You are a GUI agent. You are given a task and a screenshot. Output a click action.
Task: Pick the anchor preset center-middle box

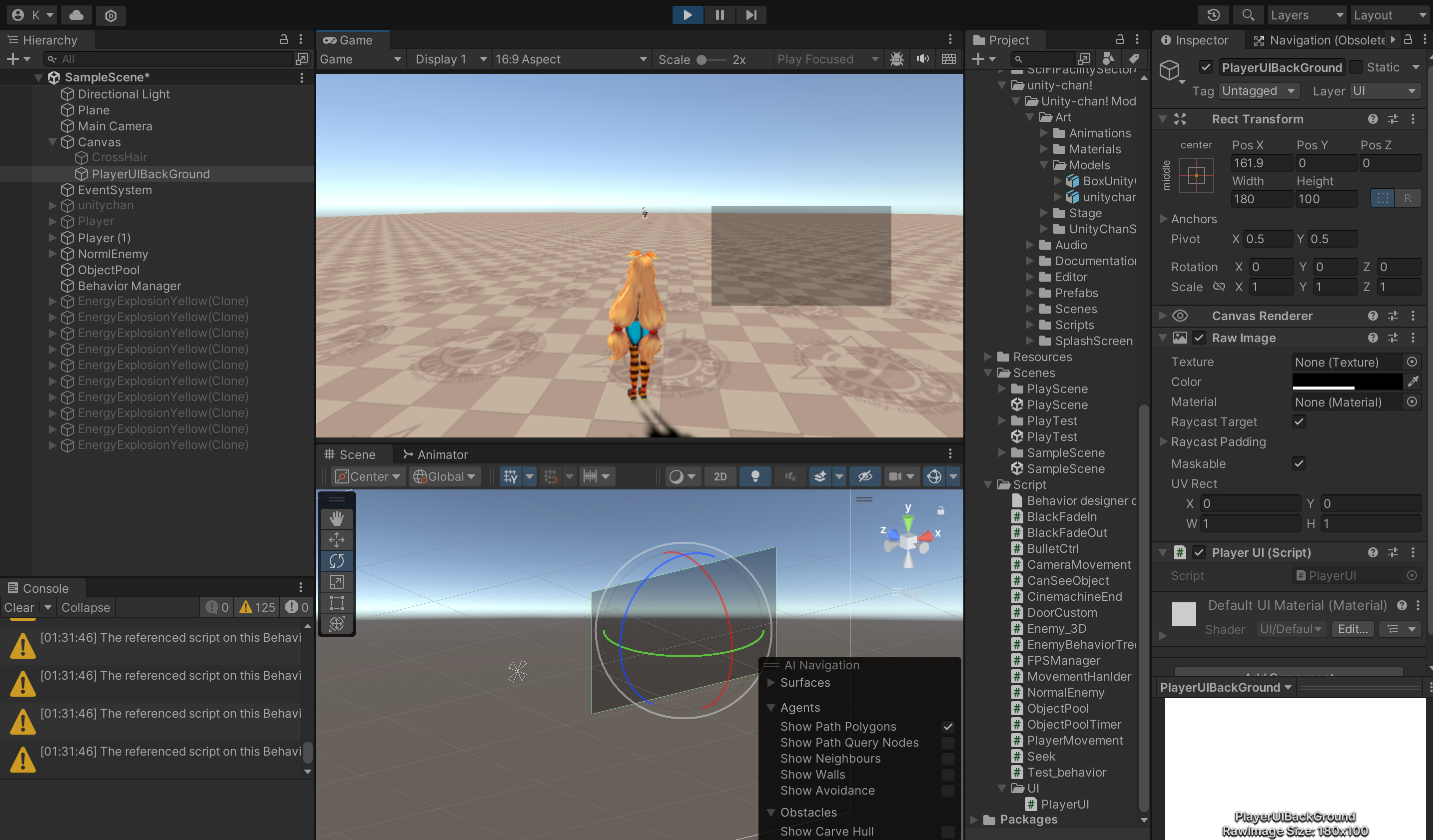pyautogui.click(x=1196, y=175)
